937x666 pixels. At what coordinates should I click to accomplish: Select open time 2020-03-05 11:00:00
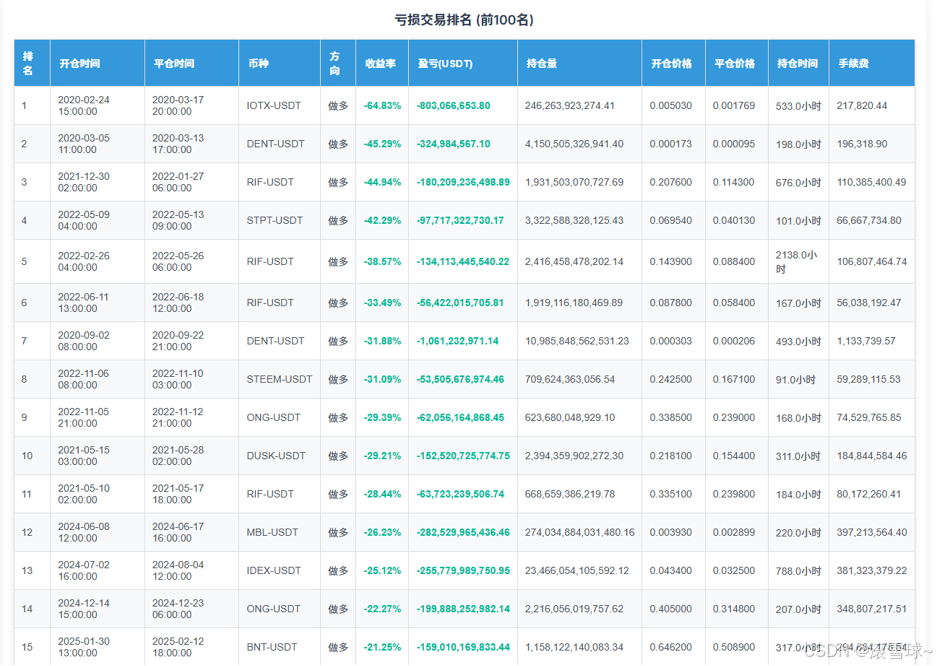click(x=84, y=144)
